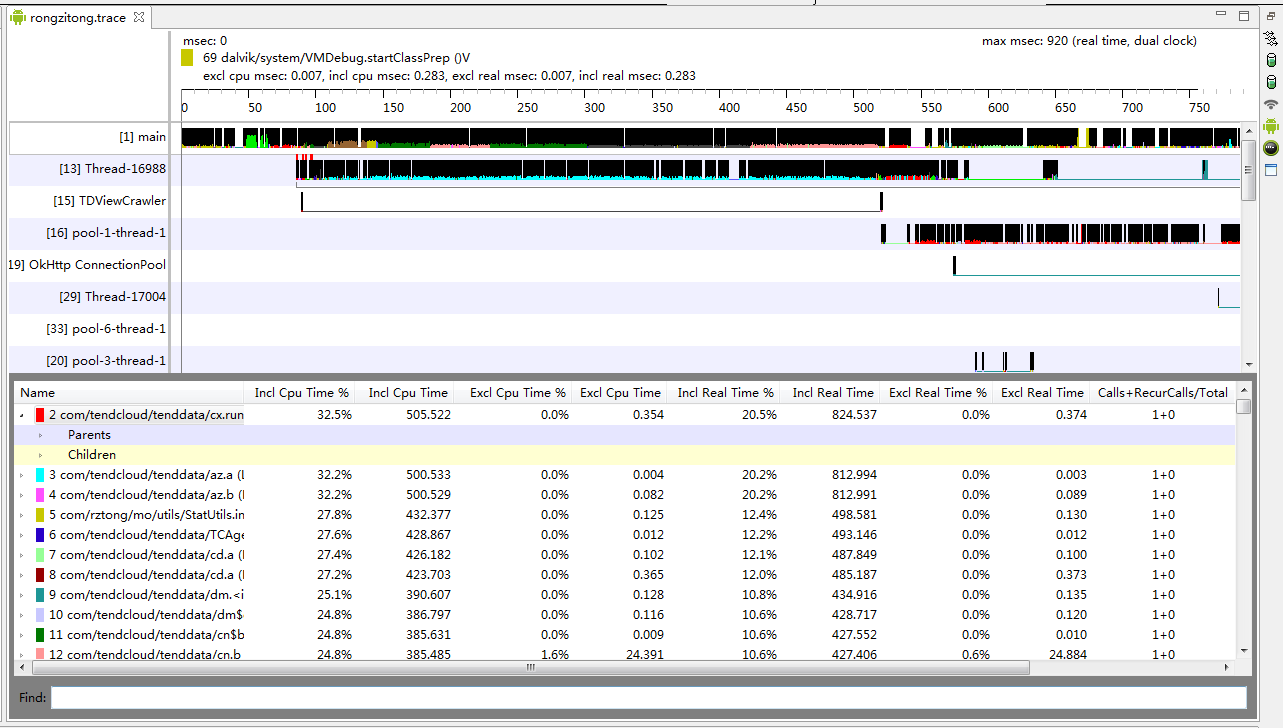
Task: Close the rongzitong.trace tab
Action: point(139,18)
